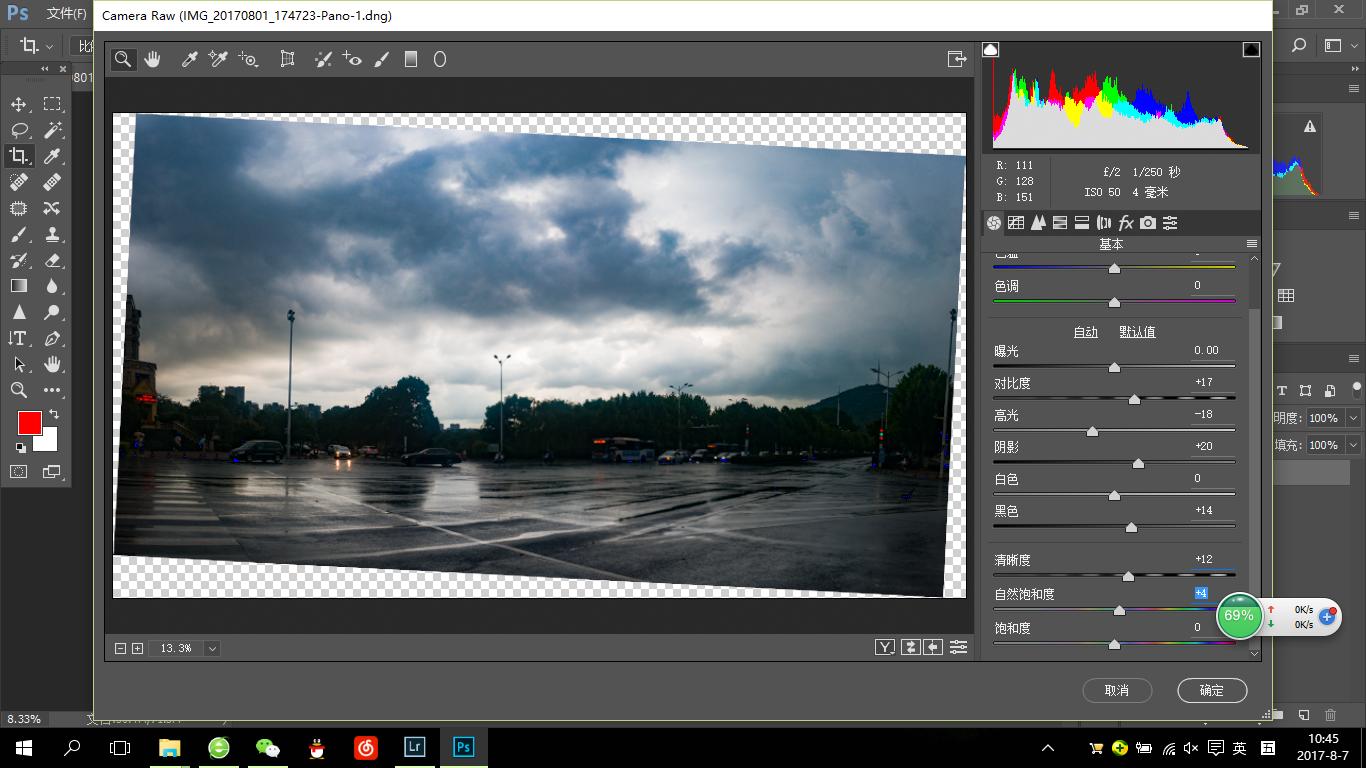Click the 自然饱和度 value input field
This screenshot has height=768, width=1366.
1202,593
